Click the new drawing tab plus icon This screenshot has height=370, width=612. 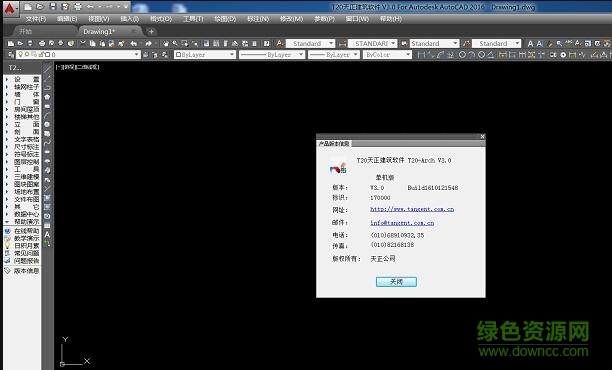click(x=151, y=32)
